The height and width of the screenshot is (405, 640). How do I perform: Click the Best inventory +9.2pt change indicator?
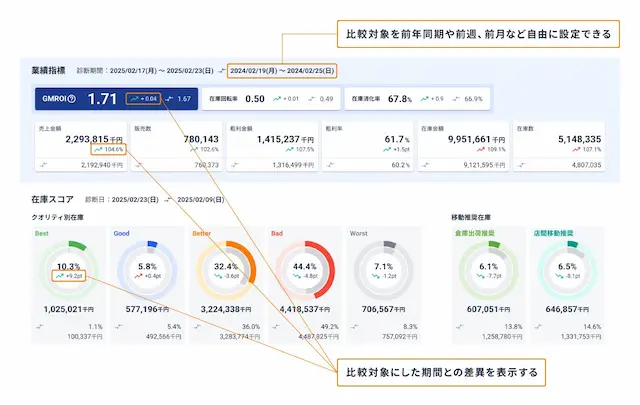pyautogui.click(x=68, y=275)
